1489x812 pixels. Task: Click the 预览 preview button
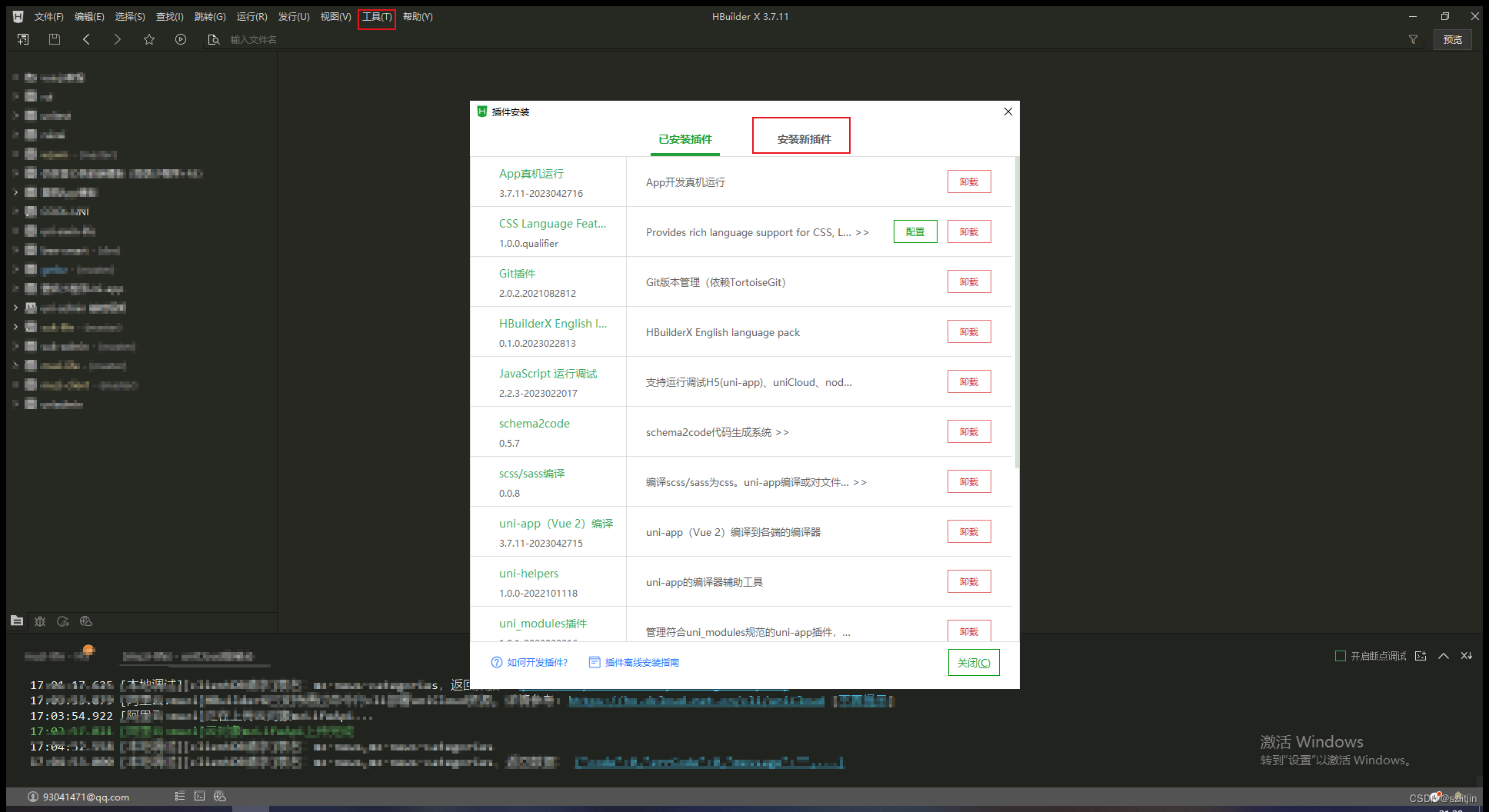point(1453,39)
